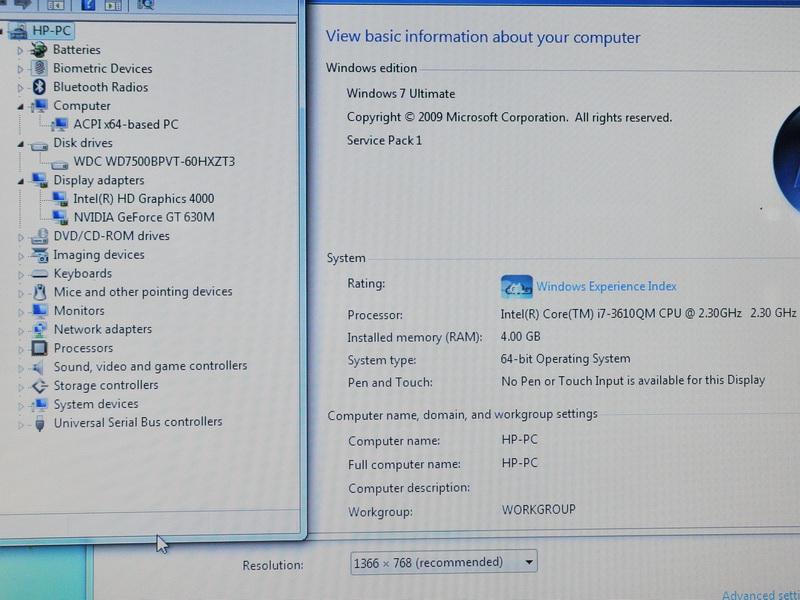The width and height of the screenshot is (800, 600).
Task: Click the Full computer name HP-PC value
Action: coord(519,463)
